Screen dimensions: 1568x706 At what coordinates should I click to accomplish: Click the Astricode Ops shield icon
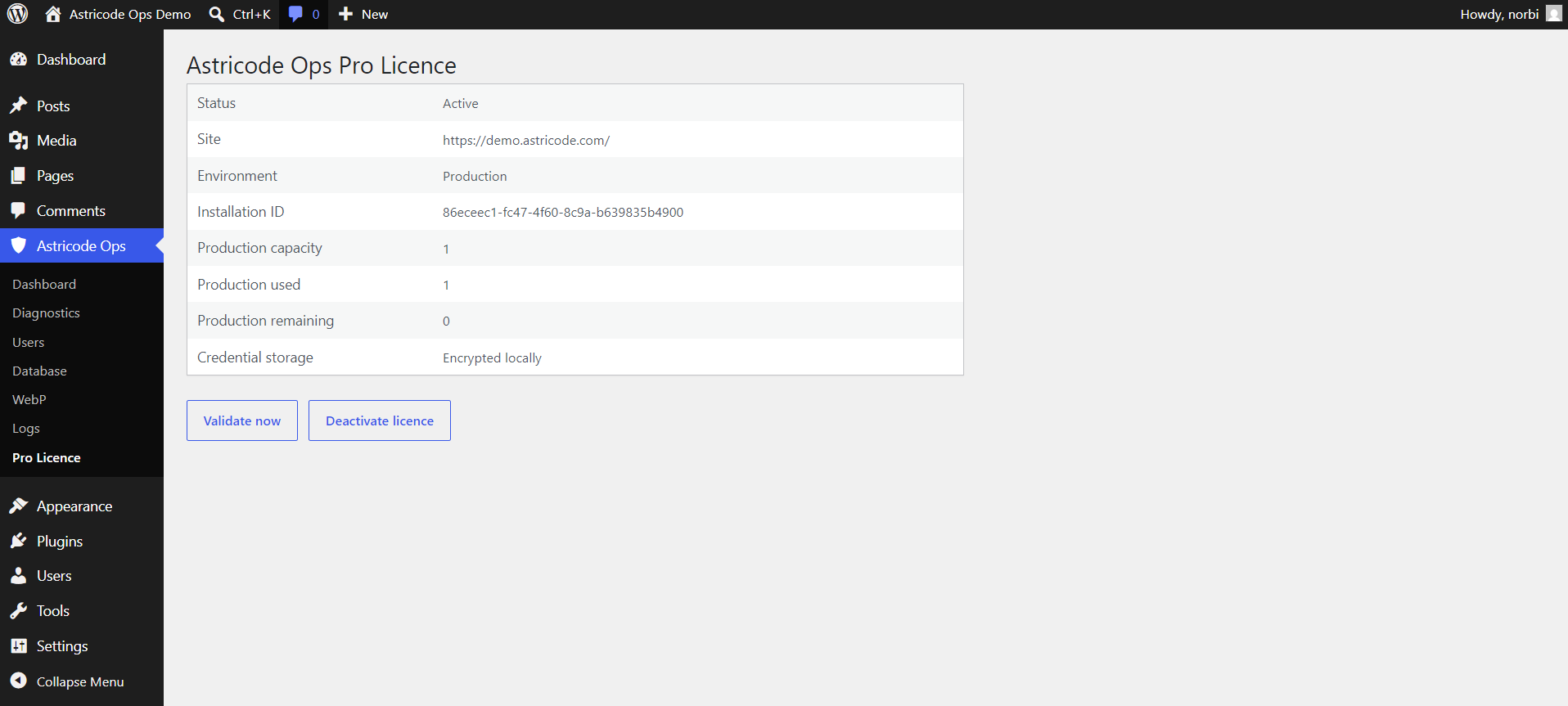[x=18, y=245]
